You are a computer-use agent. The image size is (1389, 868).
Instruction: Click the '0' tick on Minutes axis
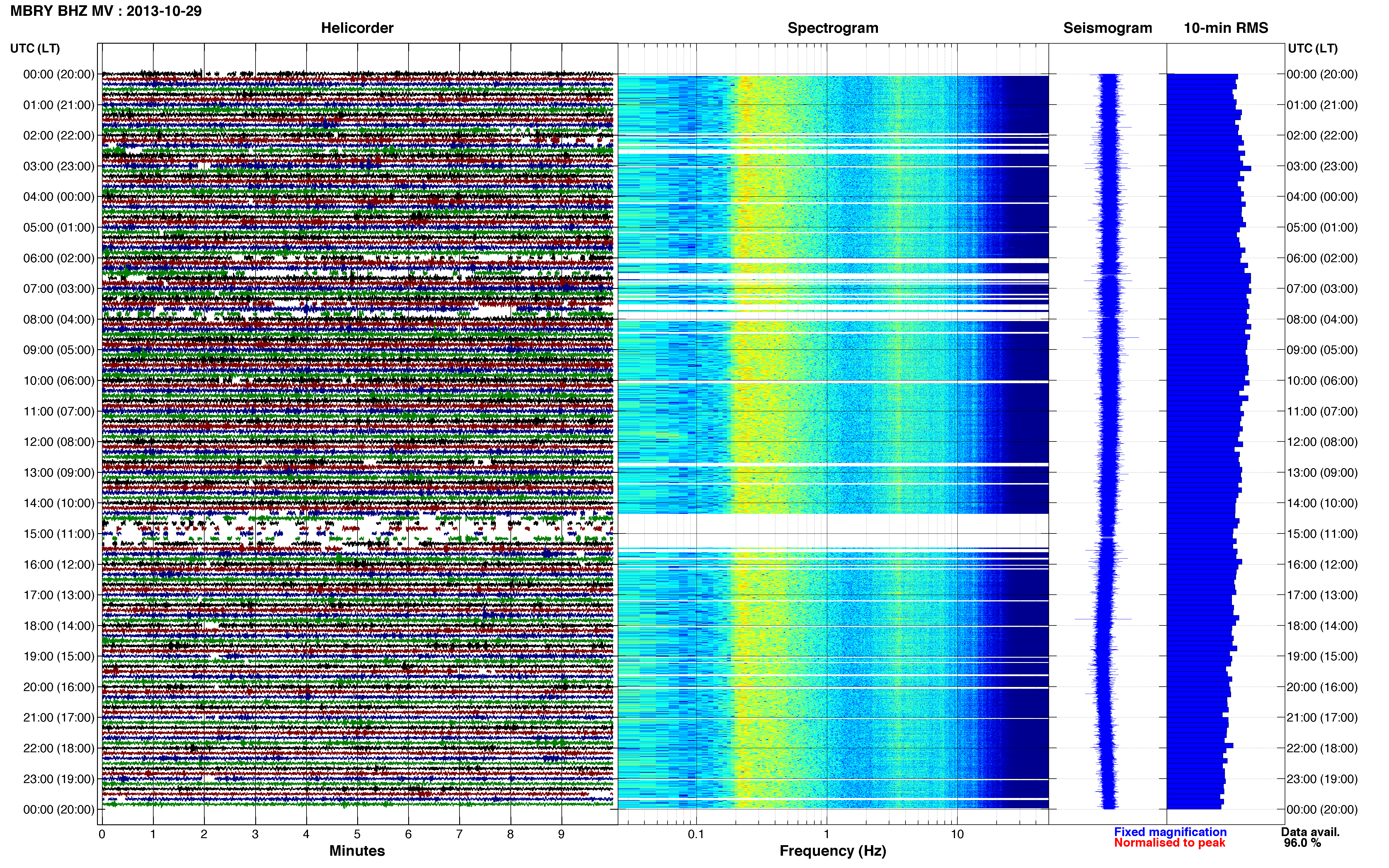(x=102, y=834)
